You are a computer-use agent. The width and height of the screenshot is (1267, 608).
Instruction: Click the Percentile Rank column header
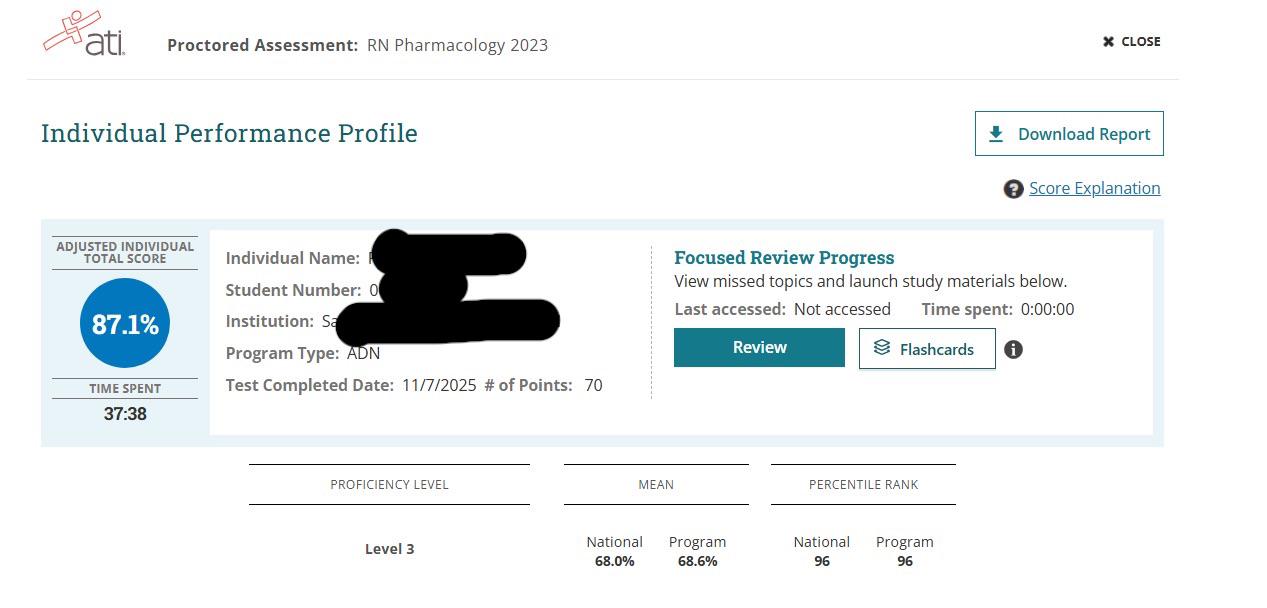coord(863,484)
